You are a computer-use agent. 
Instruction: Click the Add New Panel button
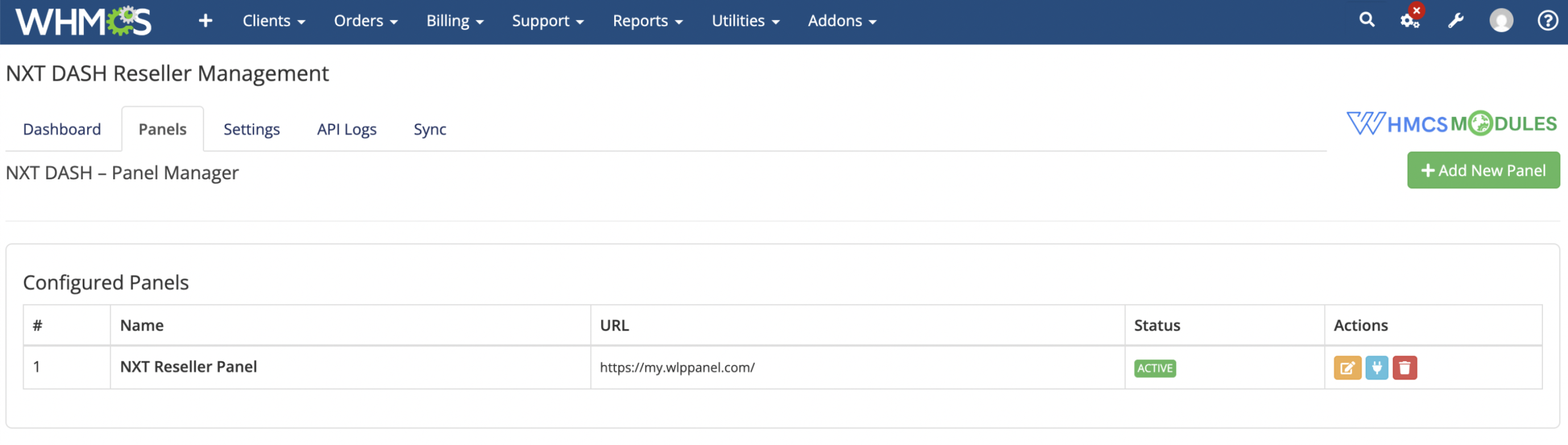tap(1483, 170)
